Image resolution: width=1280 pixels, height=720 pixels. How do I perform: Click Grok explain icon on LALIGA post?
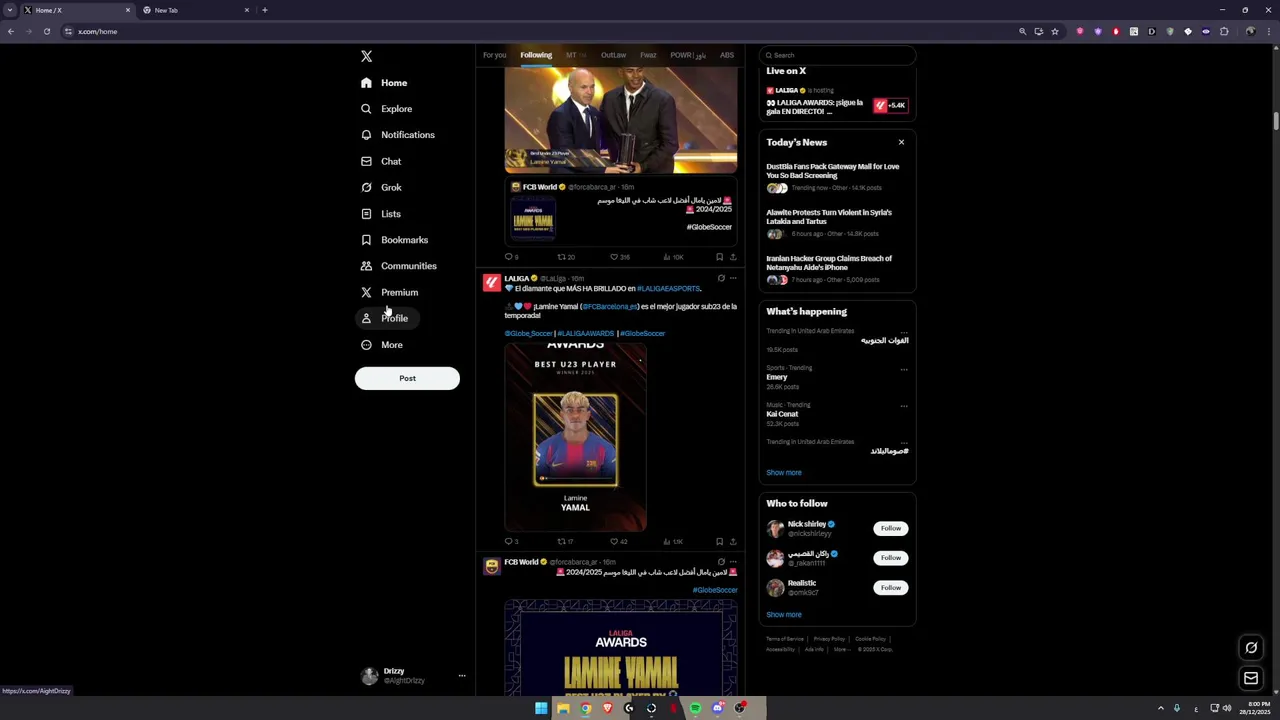(721, 278)
